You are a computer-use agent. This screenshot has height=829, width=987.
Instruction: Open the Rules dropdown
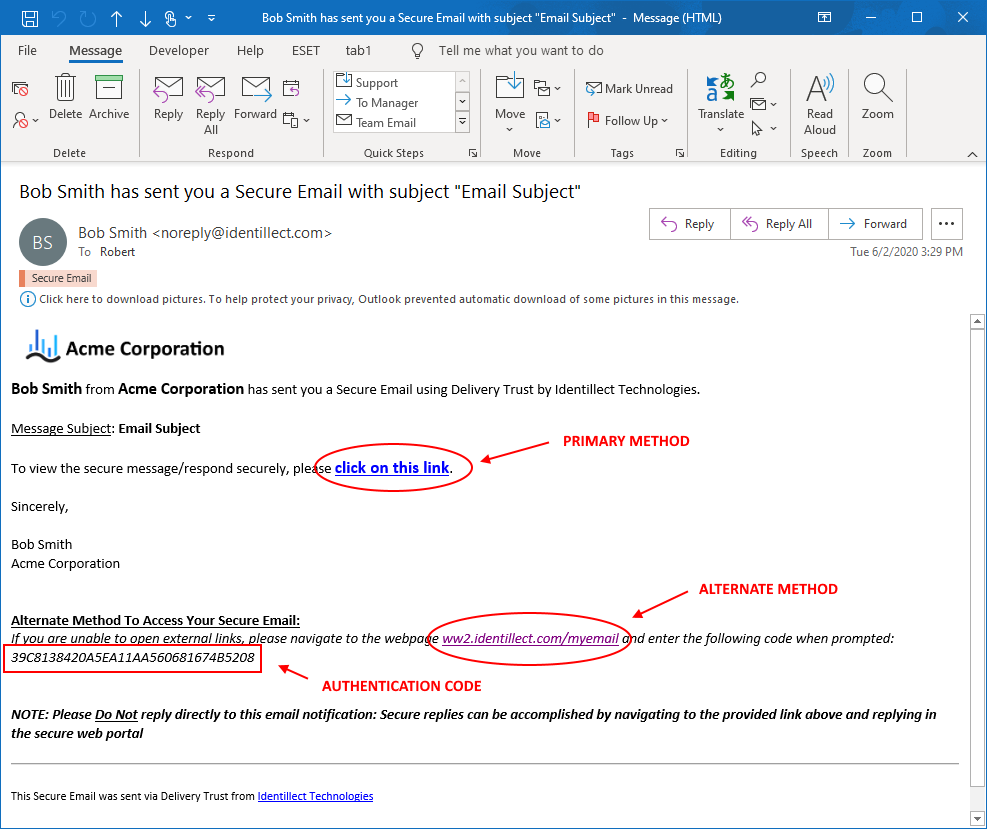click(x=547, y=88)
